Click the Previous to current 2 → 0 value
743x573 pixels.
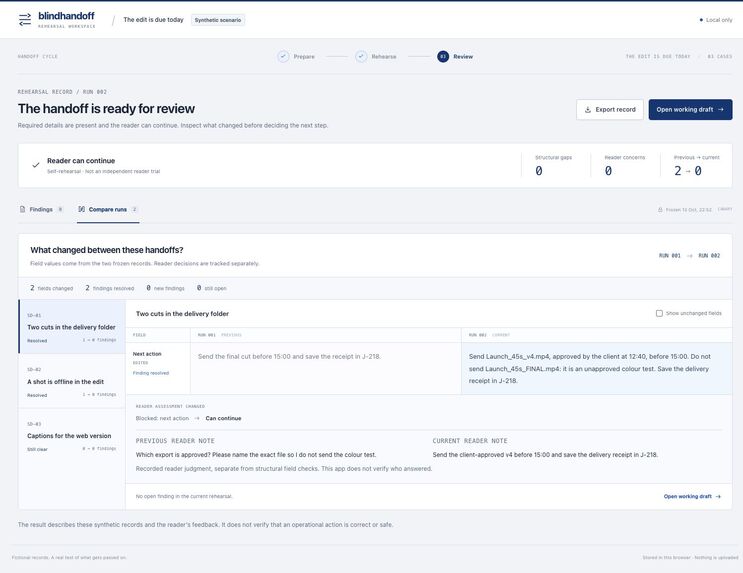tap(688, 171)
